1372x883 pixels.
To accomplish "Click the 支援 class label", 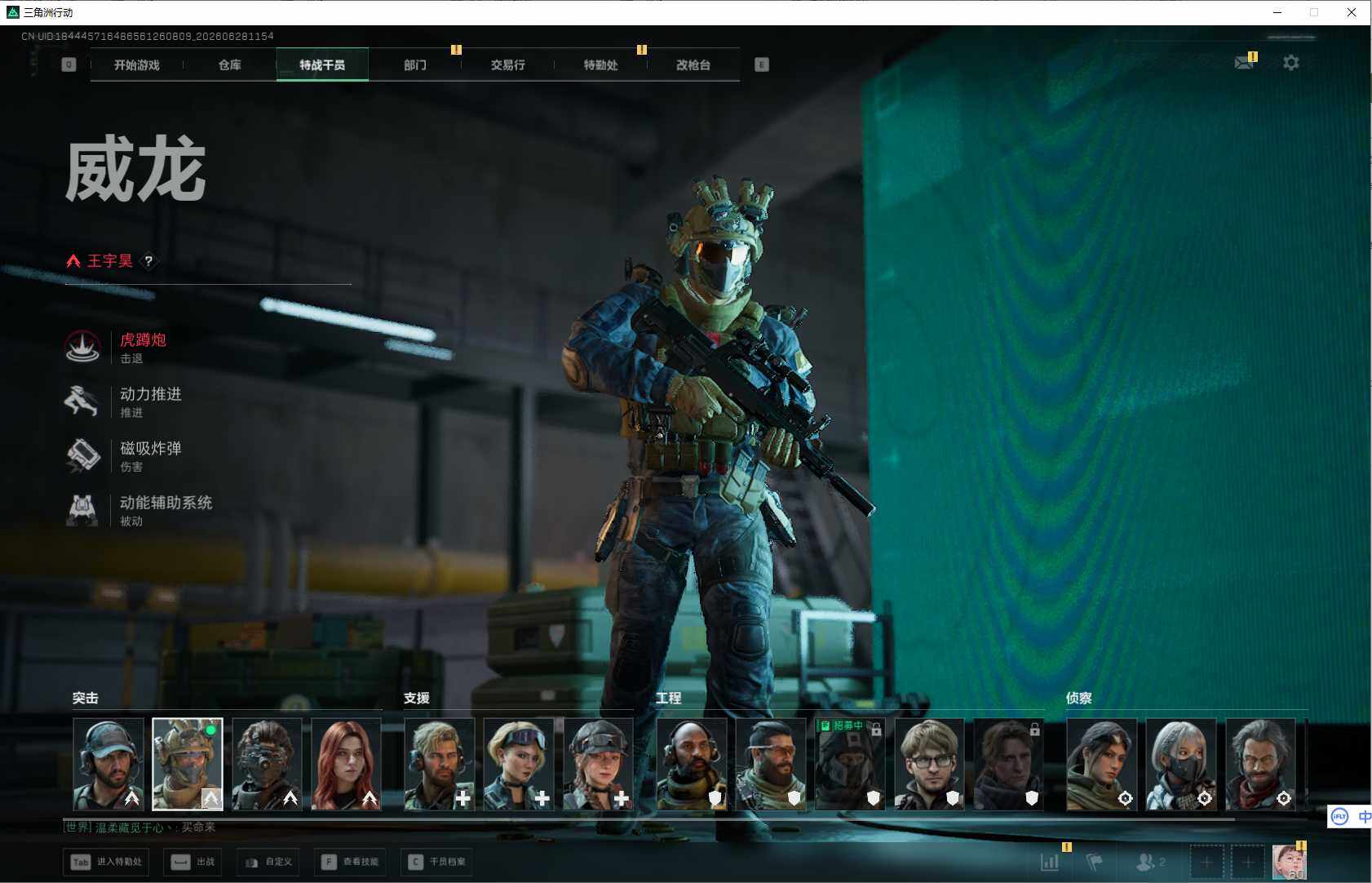I will tap(417, 698).
